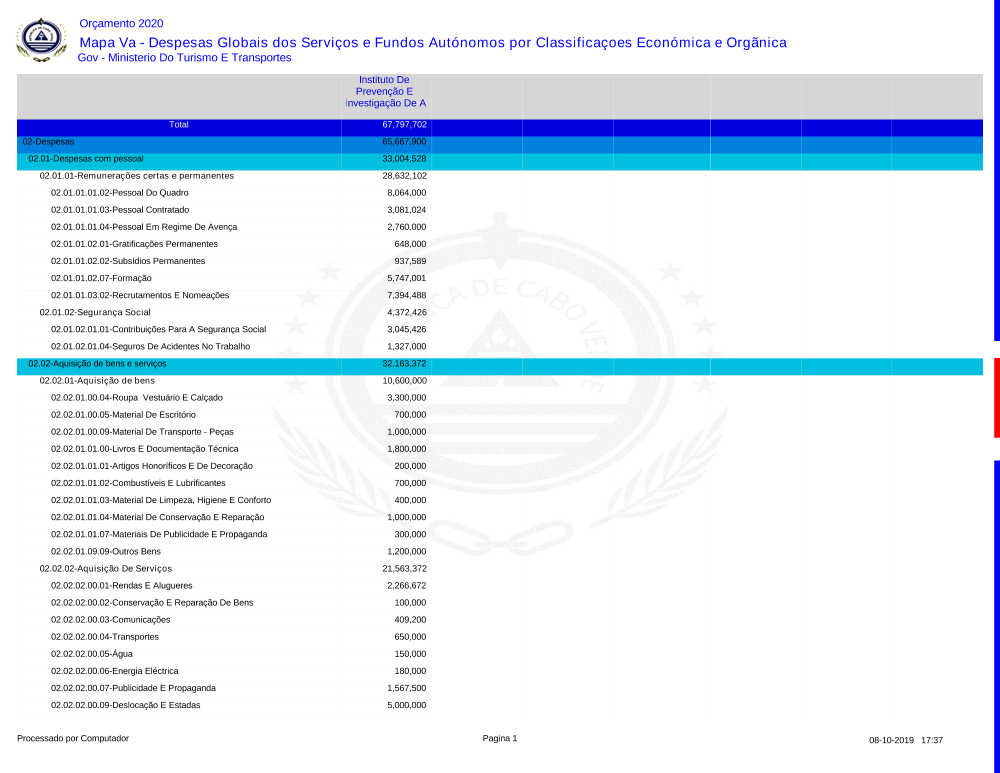This screenshot has width=1000, height=773.
Task: Click the Orçamento 2020 heading
Action: (x=121, y=23)
